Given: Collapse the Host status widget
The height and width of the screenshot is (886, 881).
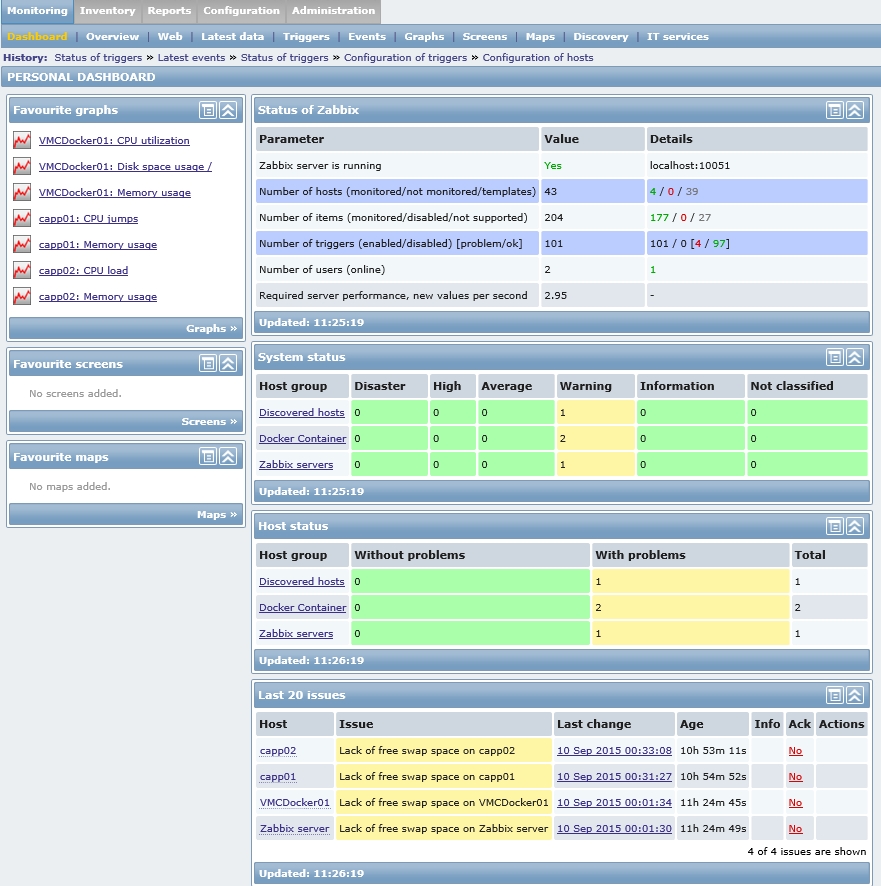Looking at the screenshot, I should [855, 526].
